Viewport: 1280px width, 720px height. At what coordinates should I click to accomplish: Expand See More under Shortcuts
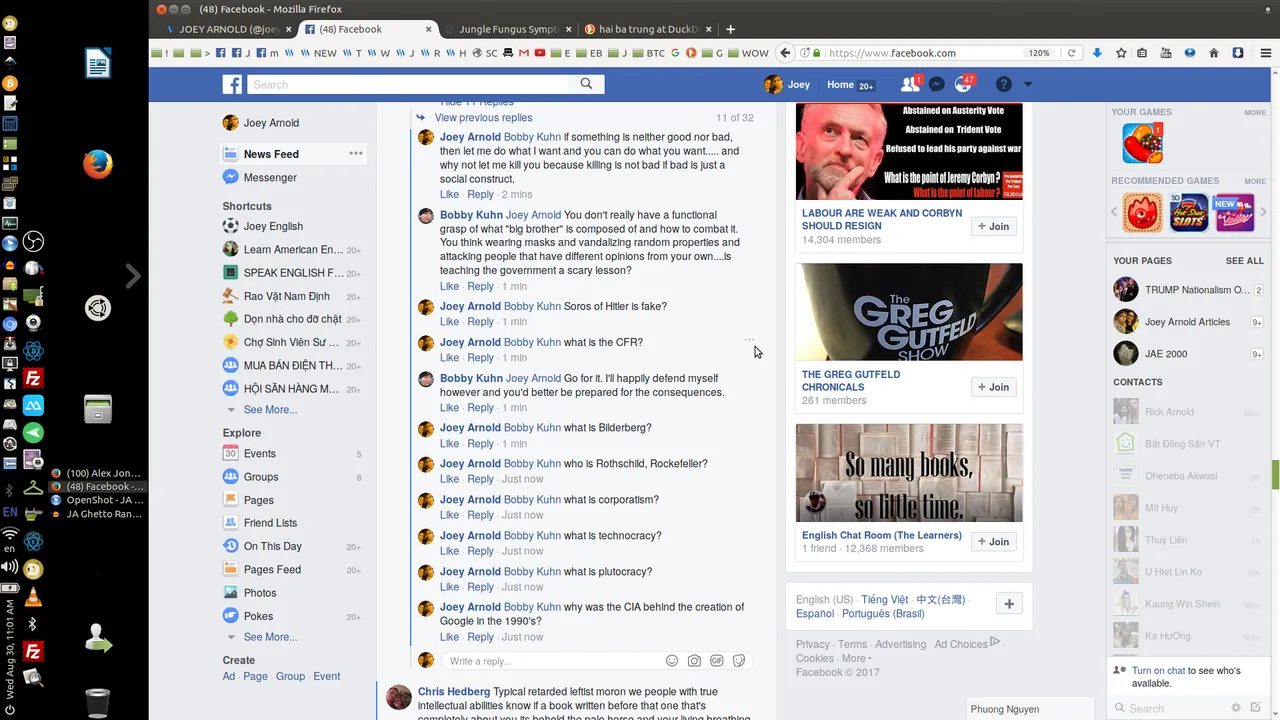270,410
